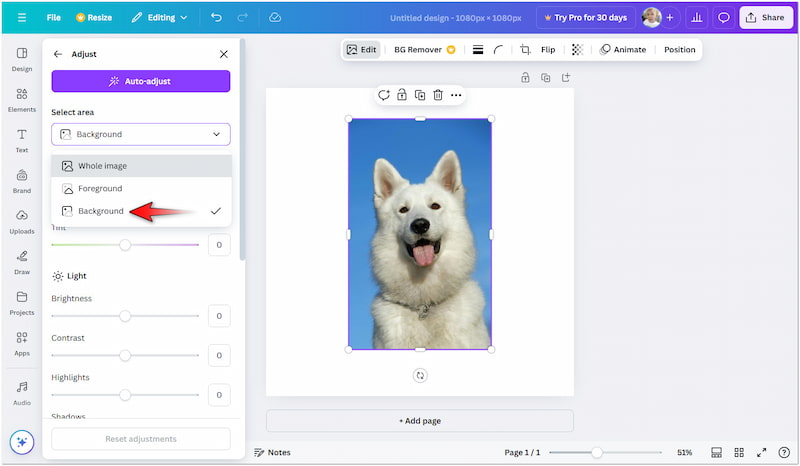Select the Background area option

[x=101, y=211]
